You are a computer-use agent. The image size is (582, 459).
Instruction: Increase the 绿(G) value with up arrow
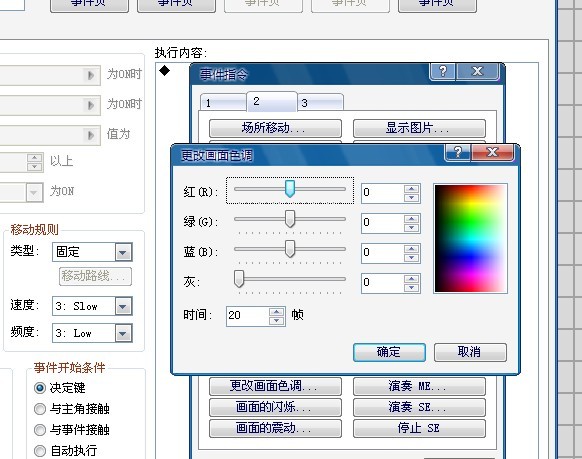tap(411, 219)
